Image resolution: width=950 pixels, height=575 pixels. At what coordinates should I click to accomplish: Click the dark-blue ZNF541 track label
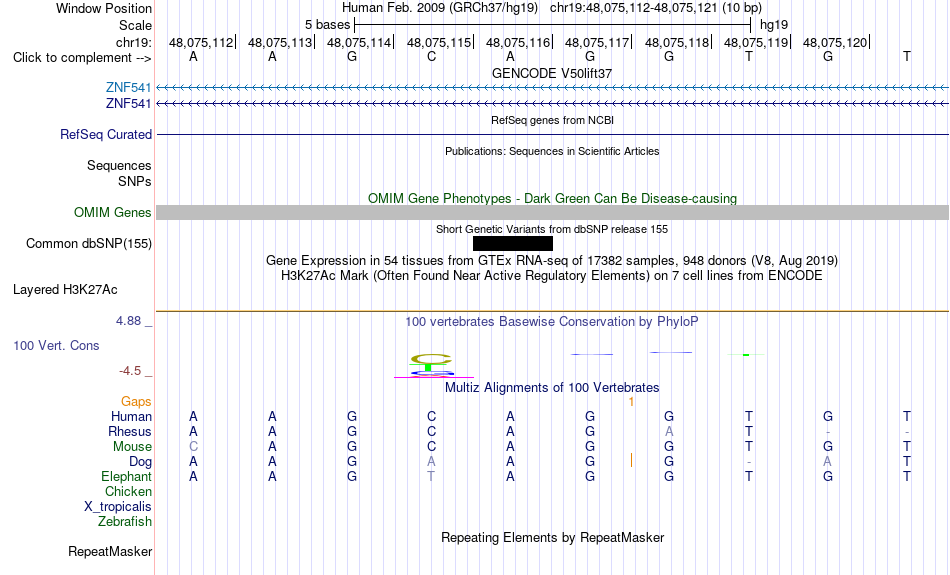[128, 104]
